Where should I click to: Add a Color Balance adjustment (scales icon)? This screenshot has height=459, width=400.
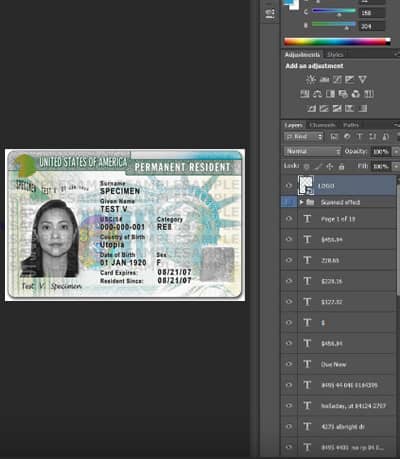317,94
